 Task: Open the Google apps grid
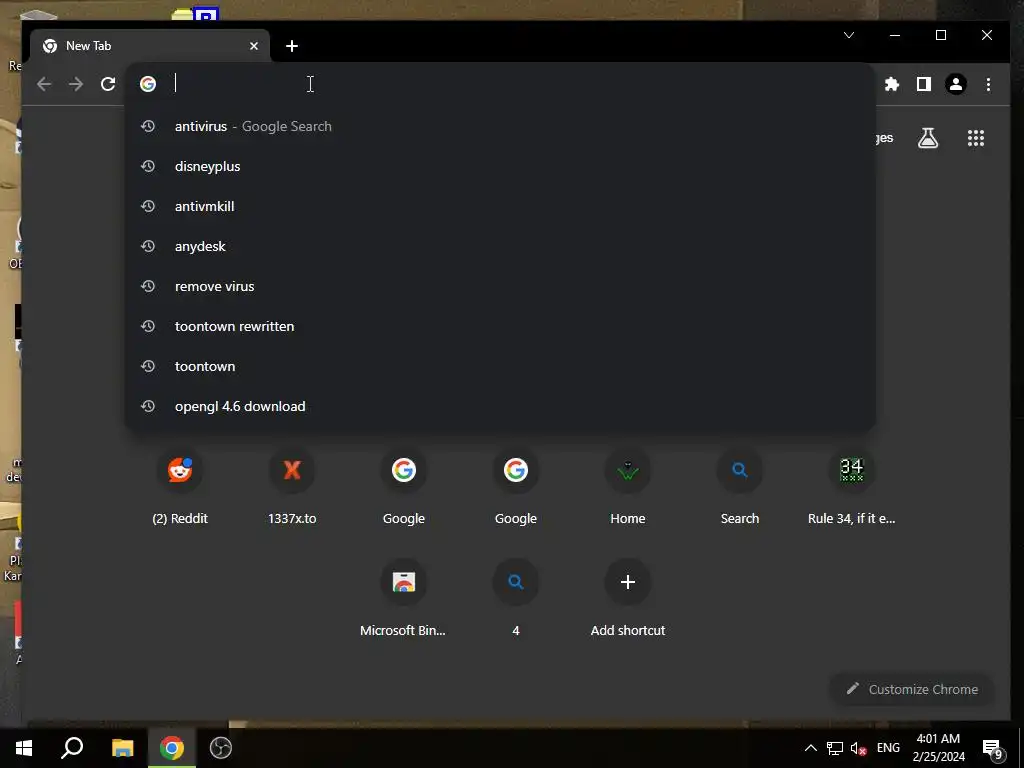point(976,138)
